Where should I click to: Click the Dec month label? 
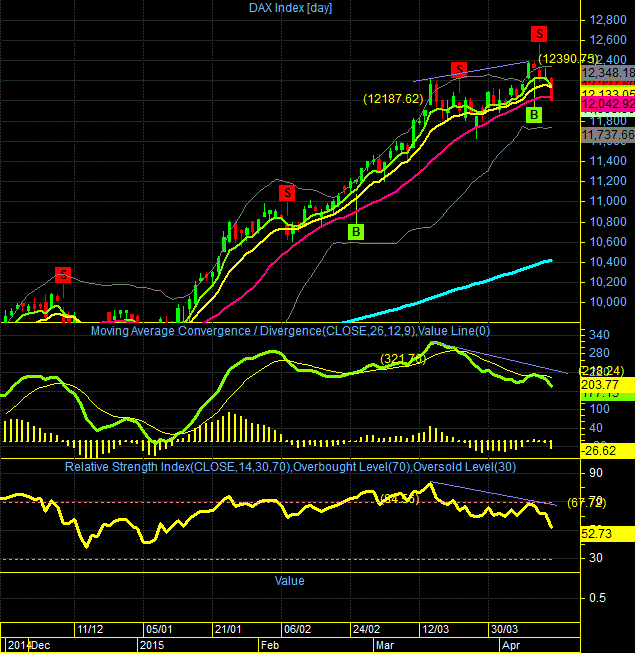click(40, 646)
